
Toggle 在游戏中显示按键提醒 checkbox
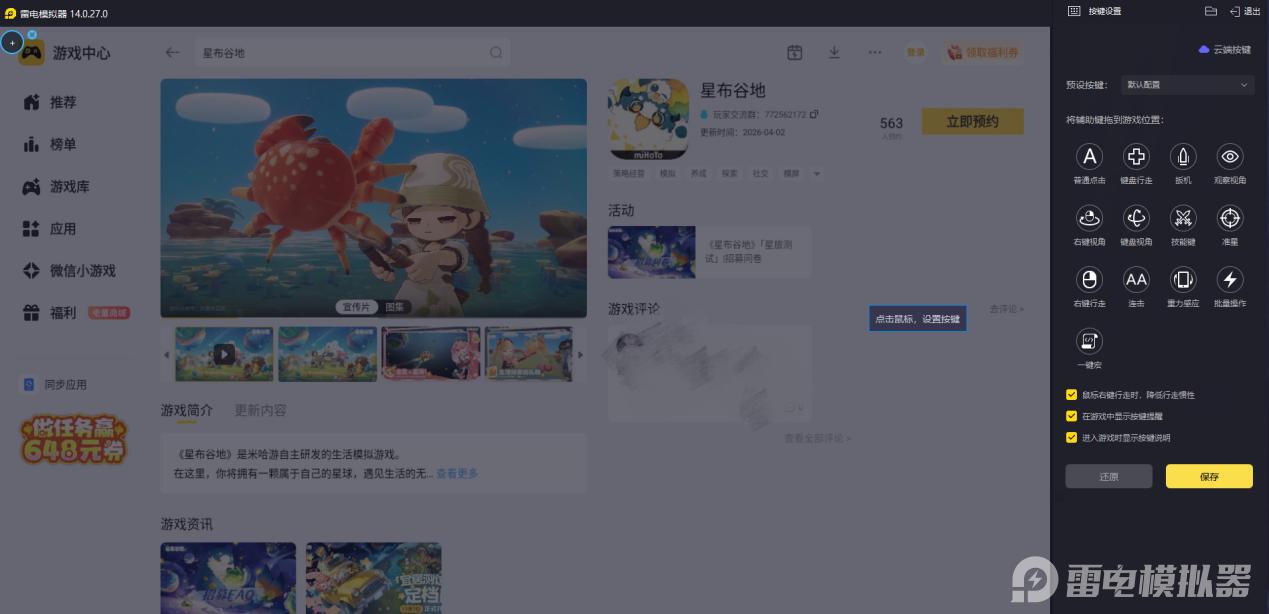coord(1072,416)
